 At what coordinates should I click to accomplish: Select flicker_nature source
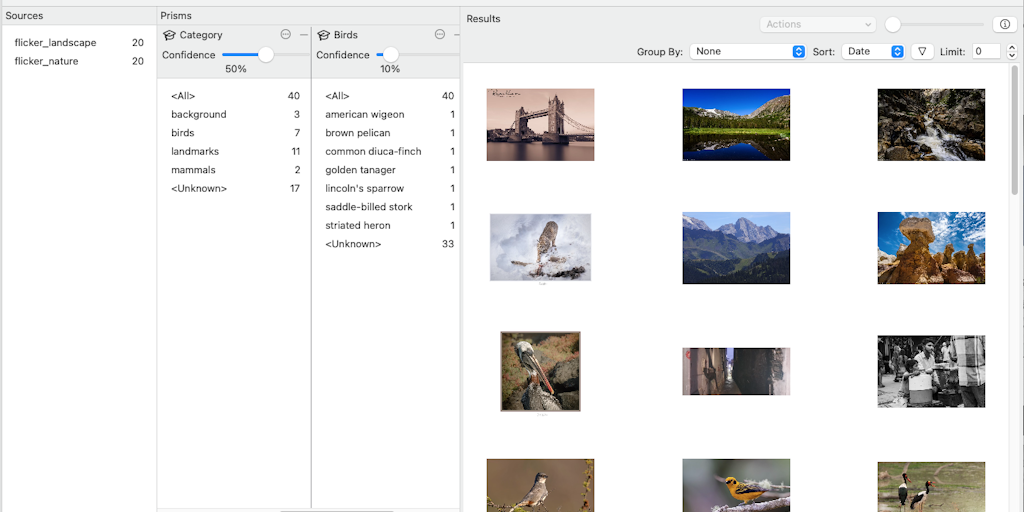tap(46, 61)
